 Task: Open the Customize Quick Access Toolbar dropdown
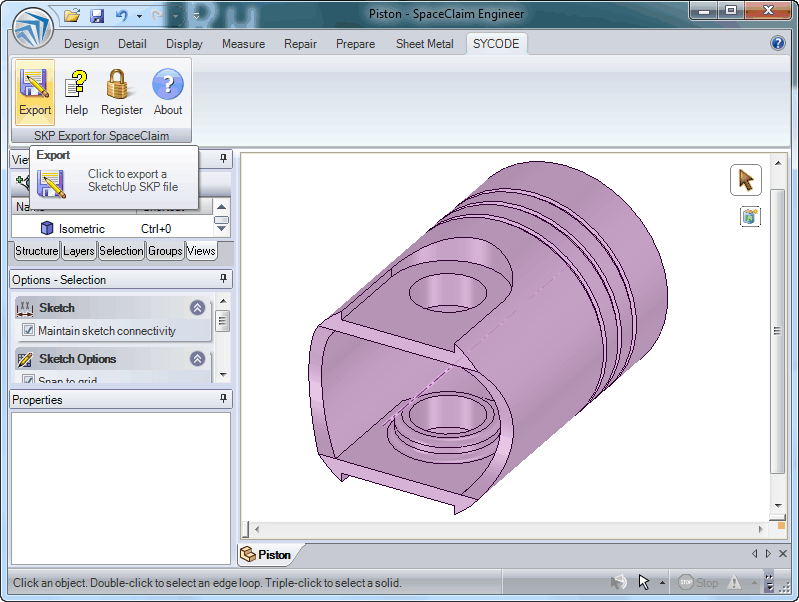point(196,16)
